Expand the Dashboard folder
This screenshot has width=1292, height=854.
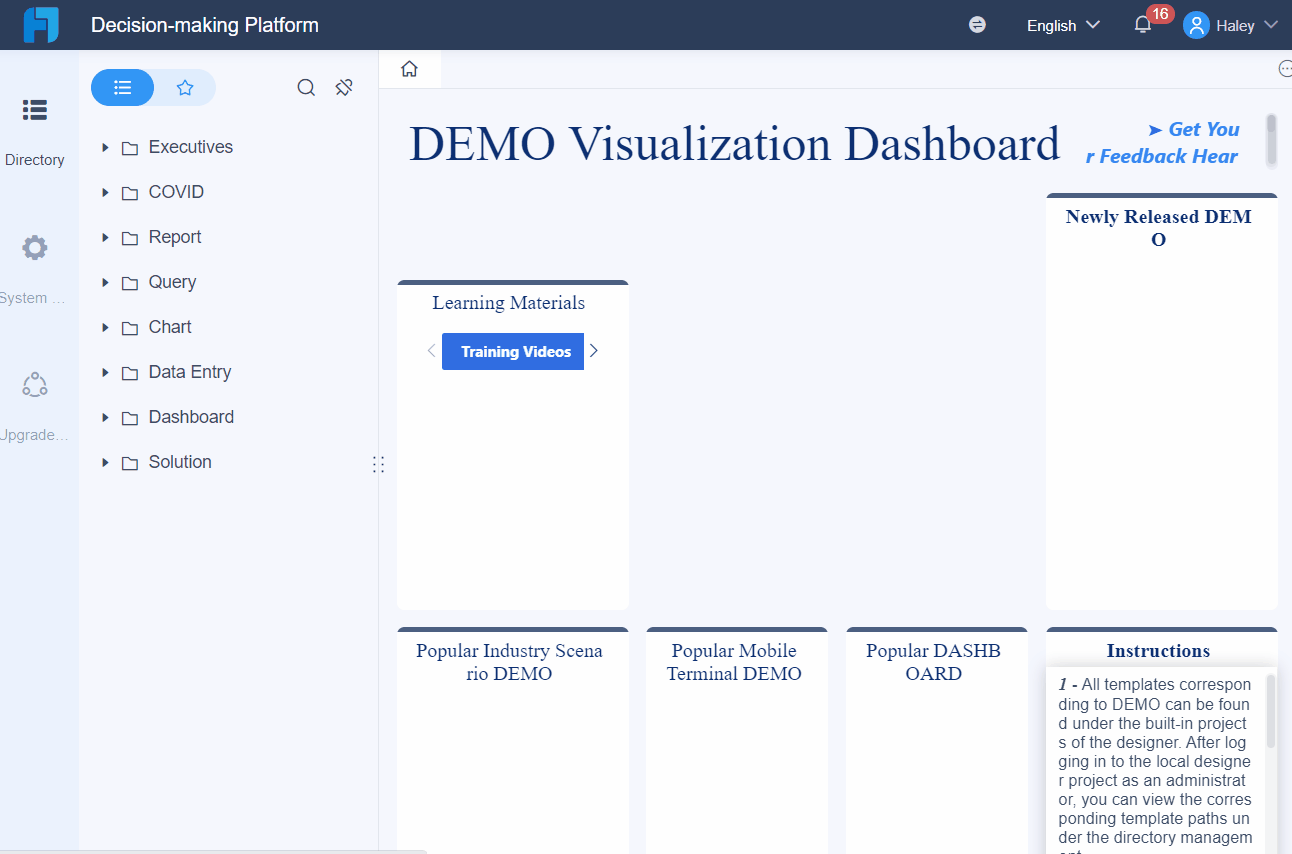coord(105,417)
